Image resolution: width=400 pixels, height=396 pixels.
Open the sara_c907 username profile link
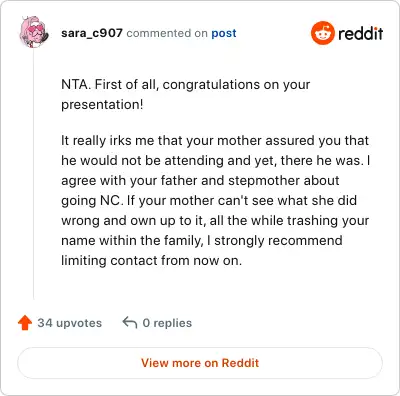pos(92,33)
